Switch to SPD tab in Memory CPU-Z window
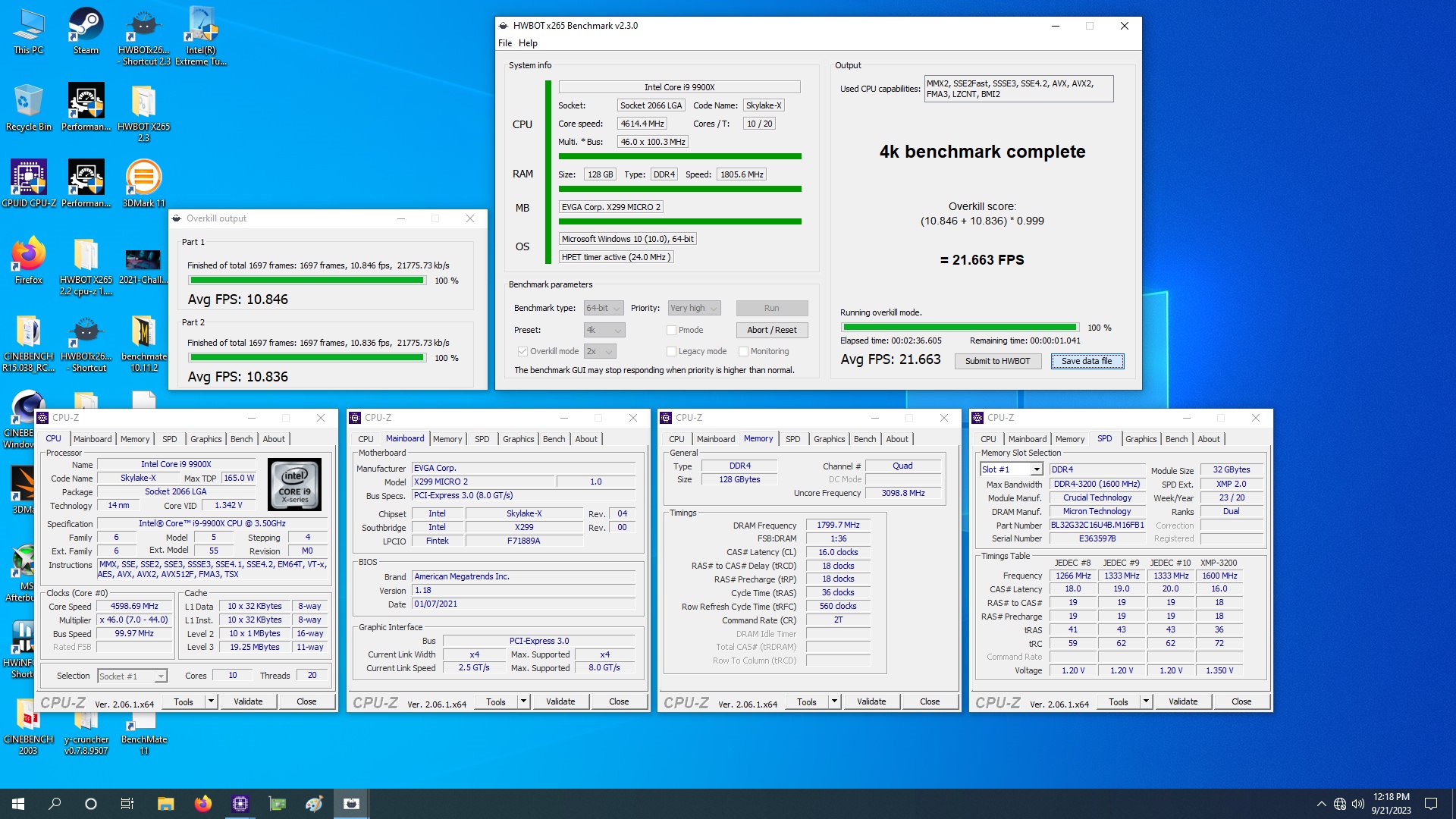The image size is (1456, 819). tap(793, 439)
